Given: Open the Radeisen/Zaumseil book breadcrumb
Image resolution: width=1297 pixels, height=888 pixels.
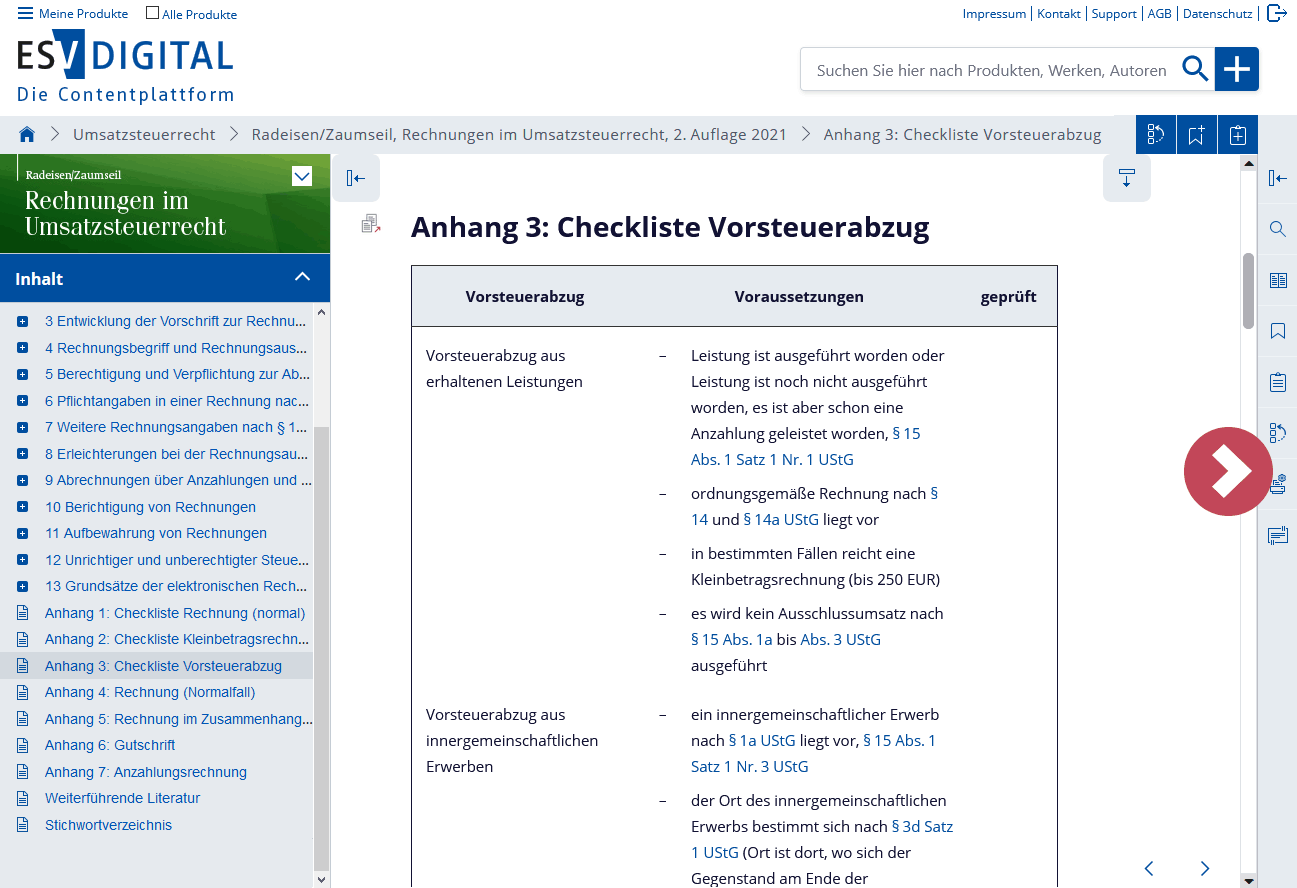Looking at the screenshot, I should [x=519, y=134].
